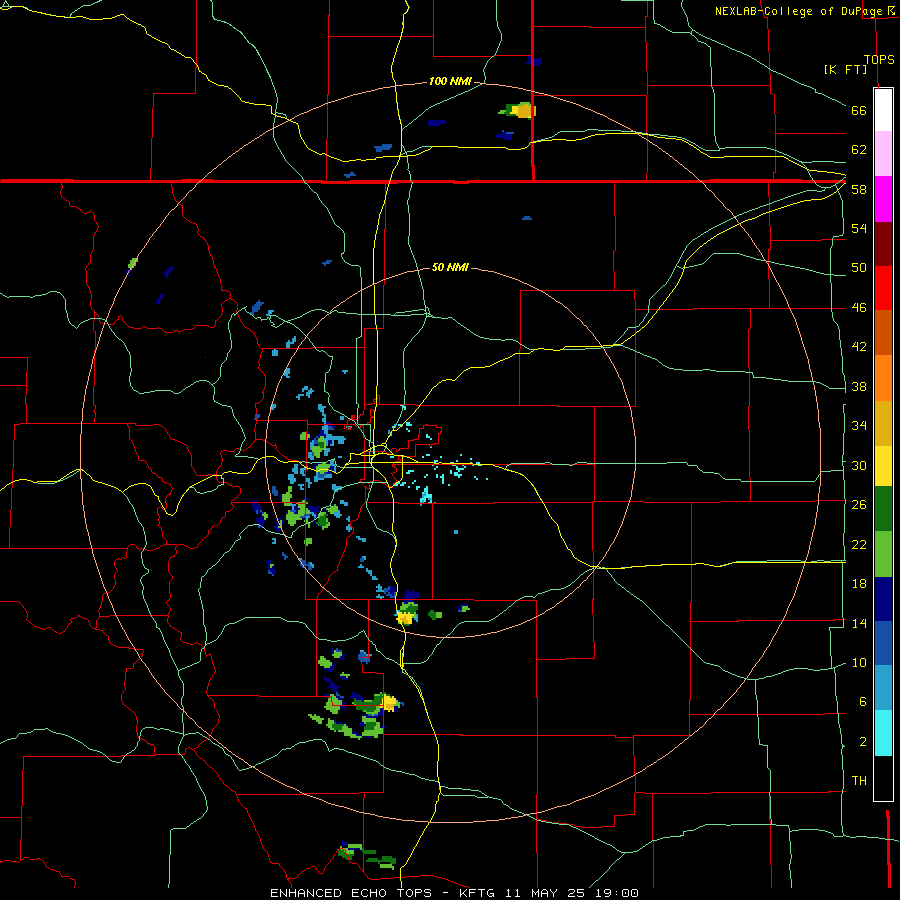
Task: Click the white swatch in the tops legend
Action: pos(883,110)
